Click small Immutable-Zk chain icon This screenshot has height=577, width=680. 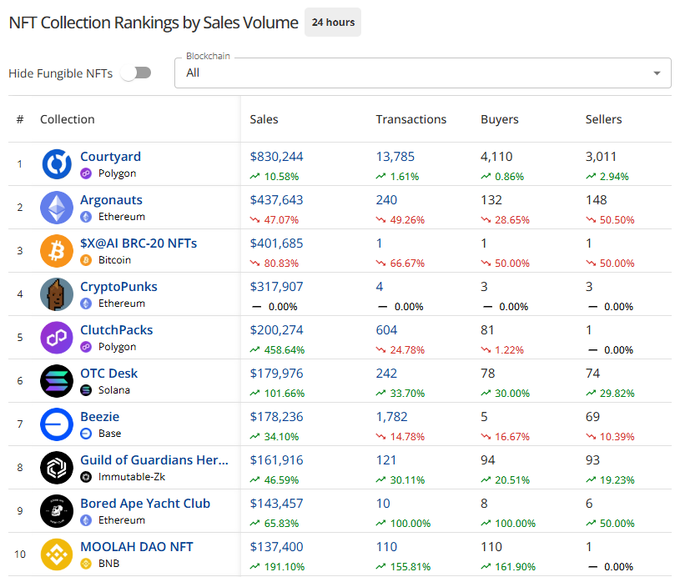(x=86, y=477)
